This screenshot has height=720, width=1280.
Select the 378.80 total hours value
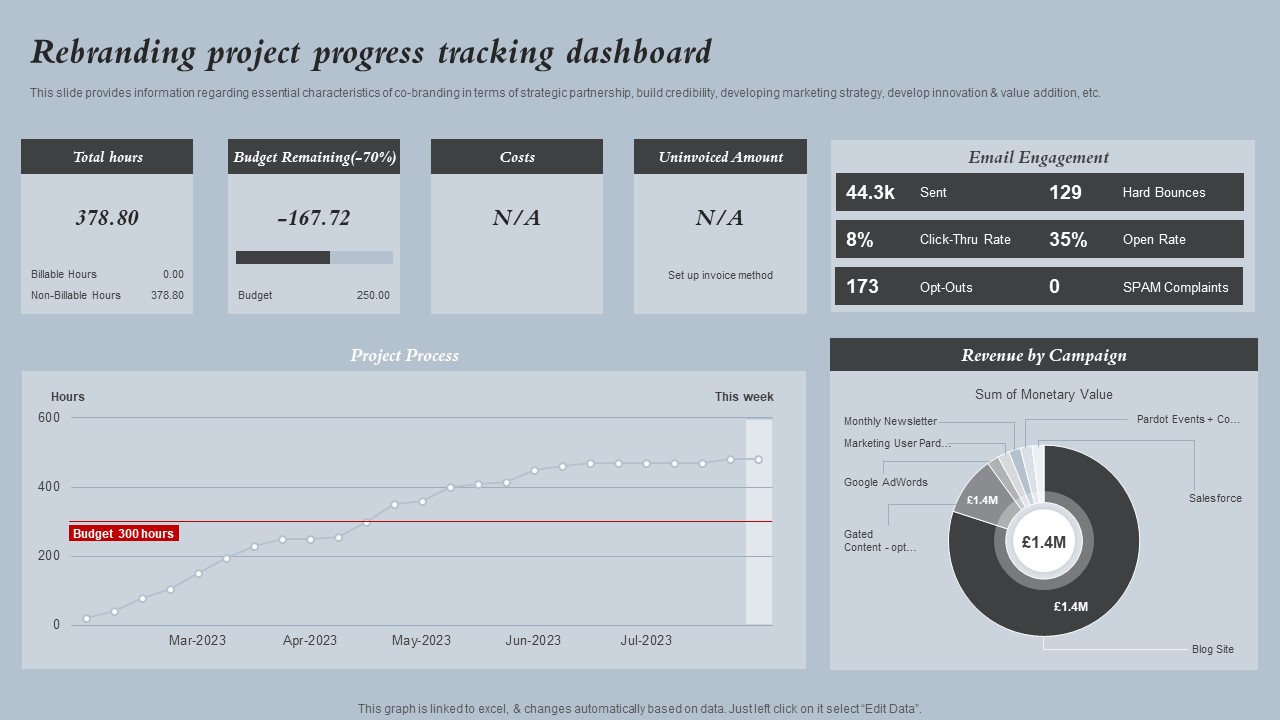point(107,218)
